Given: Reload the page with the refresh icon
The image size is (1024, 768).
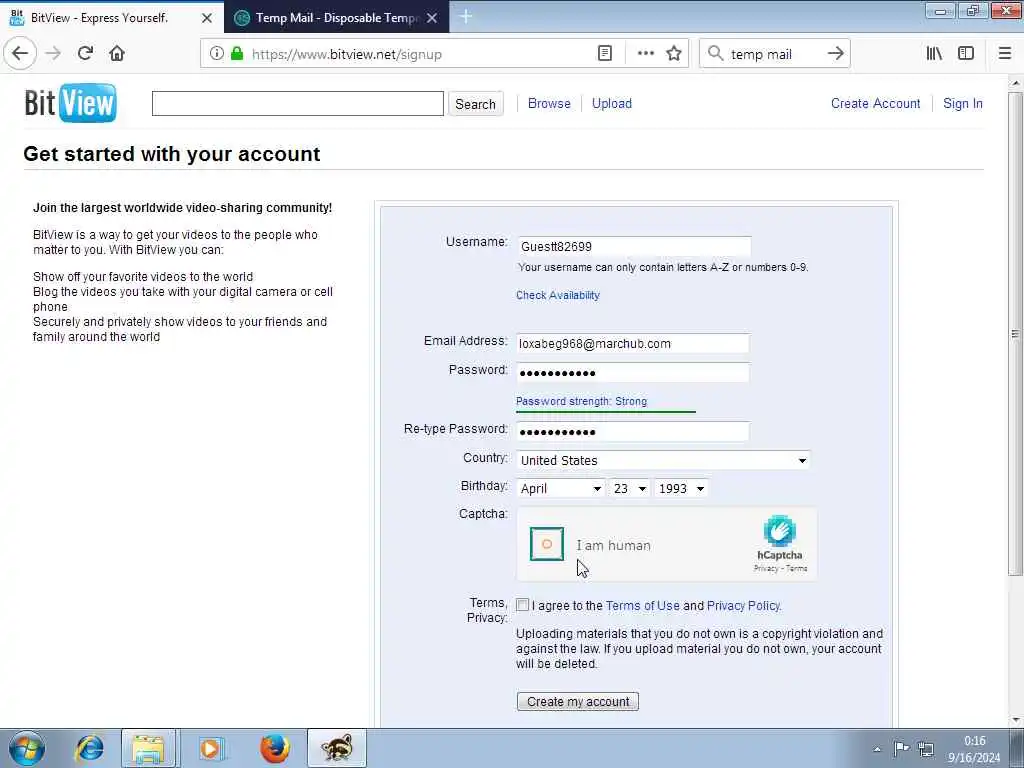Looking at the screenshot, I should pos(86,54).
